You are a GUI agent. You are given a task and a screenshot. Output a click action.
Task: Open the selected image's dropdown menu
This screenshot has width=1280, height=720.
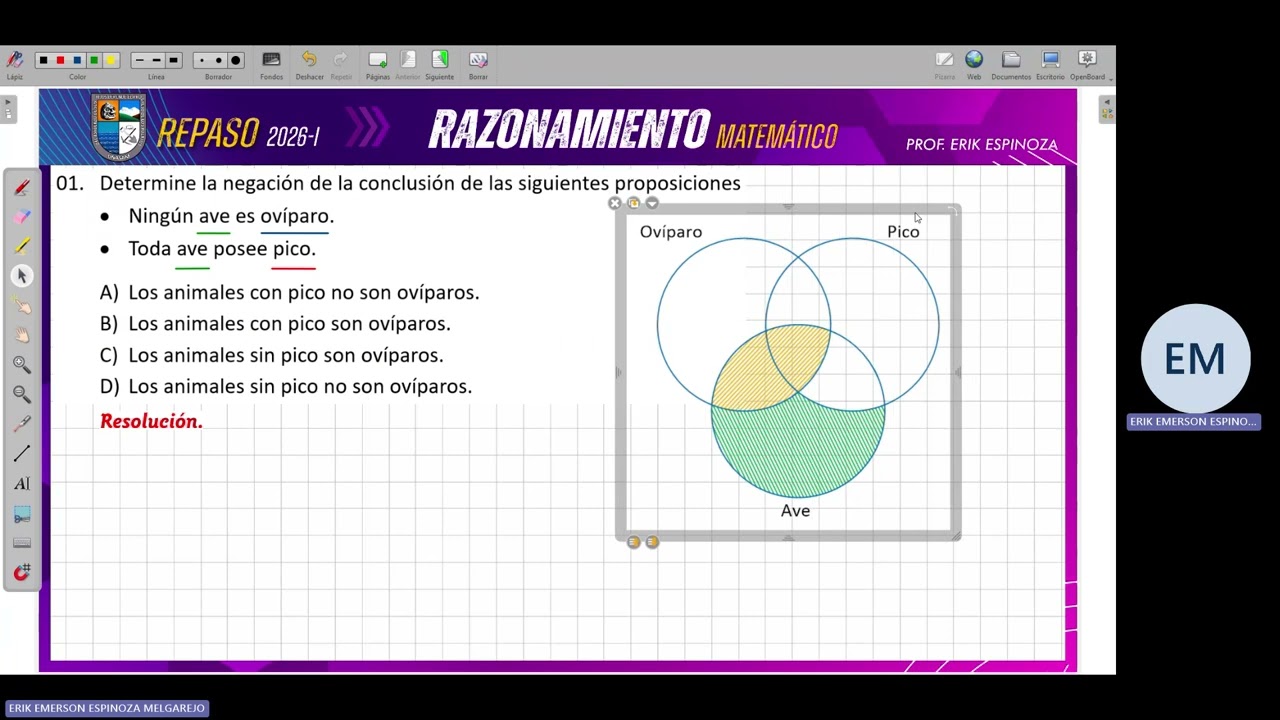click(x=652, y=203)
